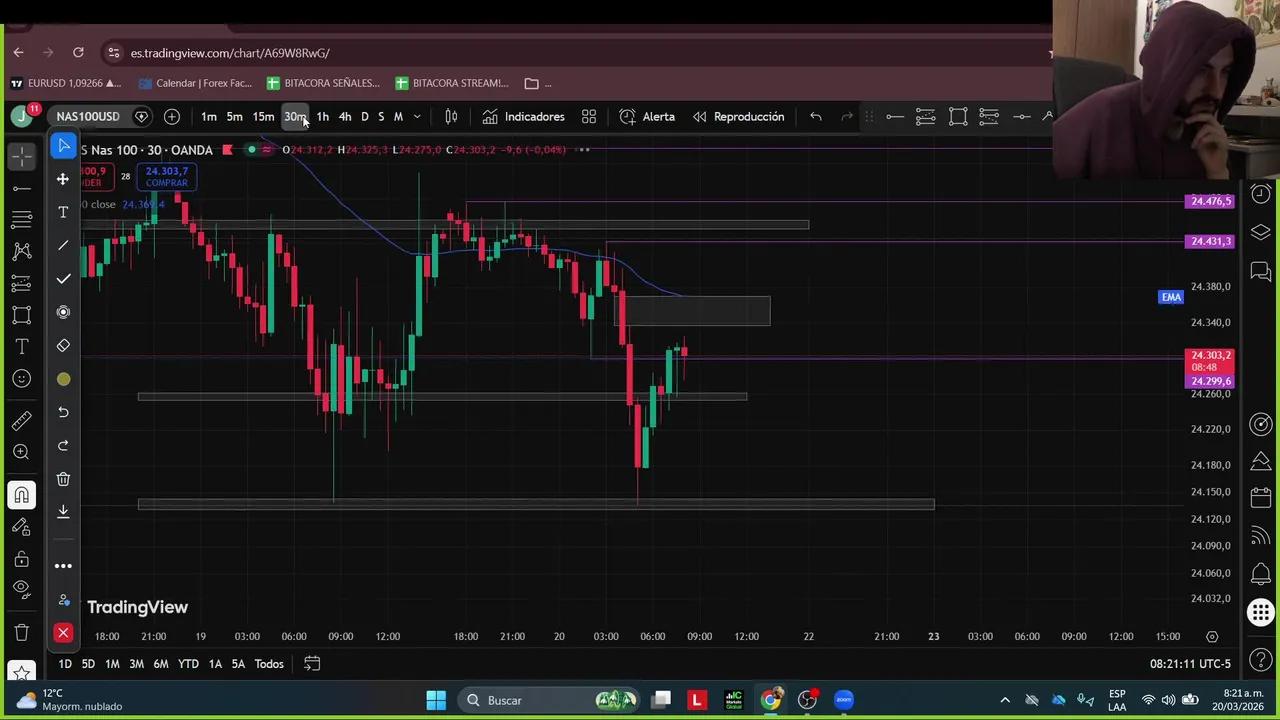
Task: Select the crosshair cursor tool
Action: tap(21, 156)
